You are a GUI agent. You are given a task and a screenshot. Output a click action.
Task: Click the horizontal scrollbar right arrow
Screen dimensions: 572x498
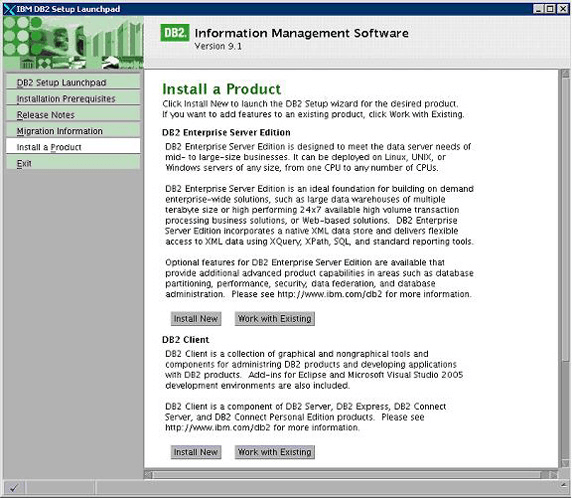(554, 474)
